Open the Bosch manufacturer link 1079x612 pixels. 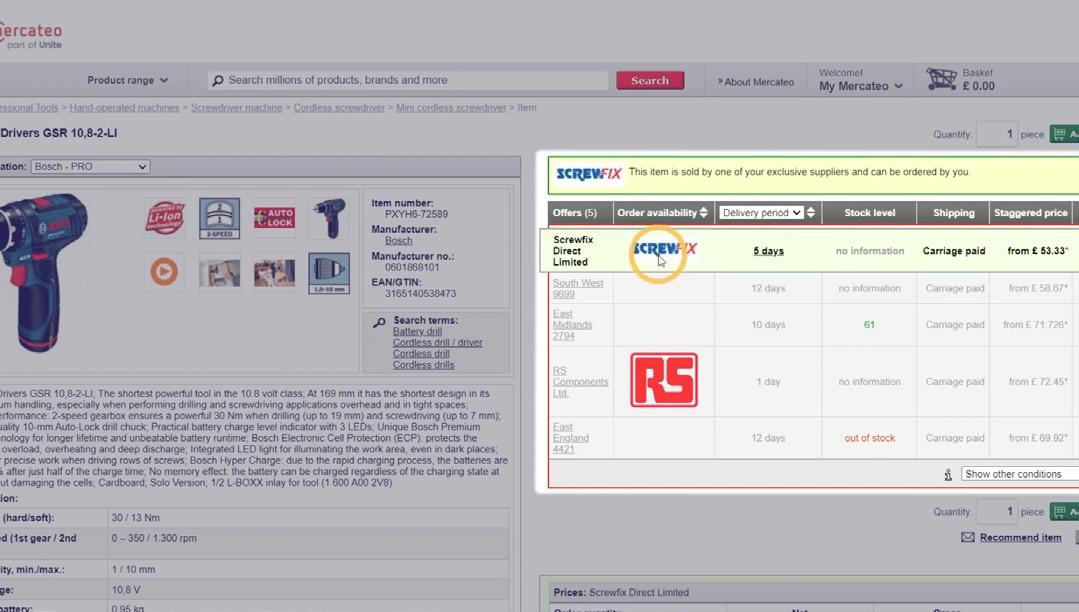pyautogui.click(x=398, y=240)
